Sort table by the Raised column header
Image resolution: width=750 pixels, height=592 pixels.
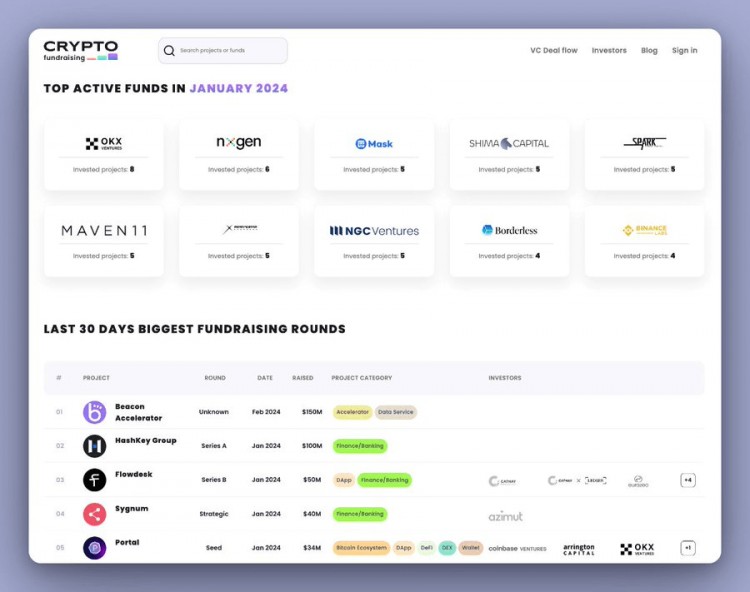pyautogui.click(x=302, y=378)
